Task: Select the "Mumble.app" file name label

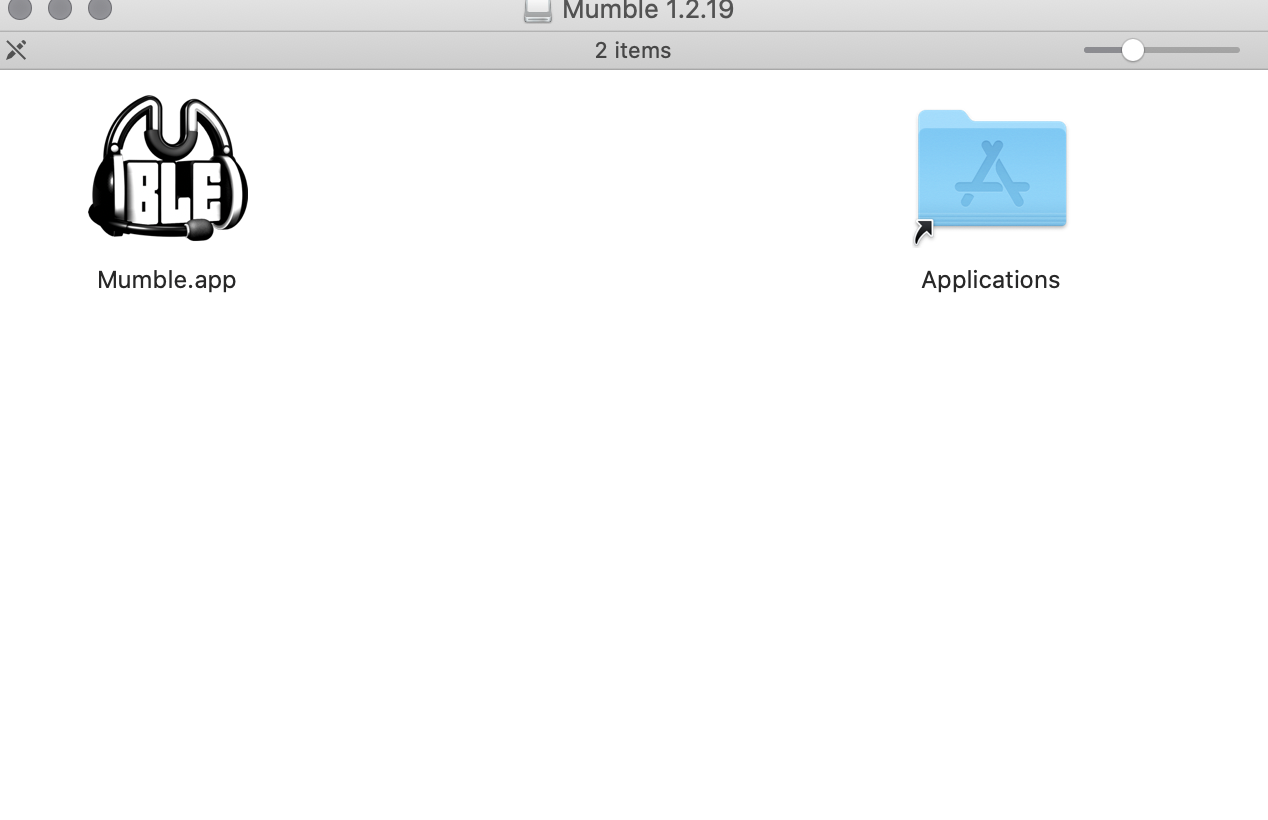Action: 167,280
